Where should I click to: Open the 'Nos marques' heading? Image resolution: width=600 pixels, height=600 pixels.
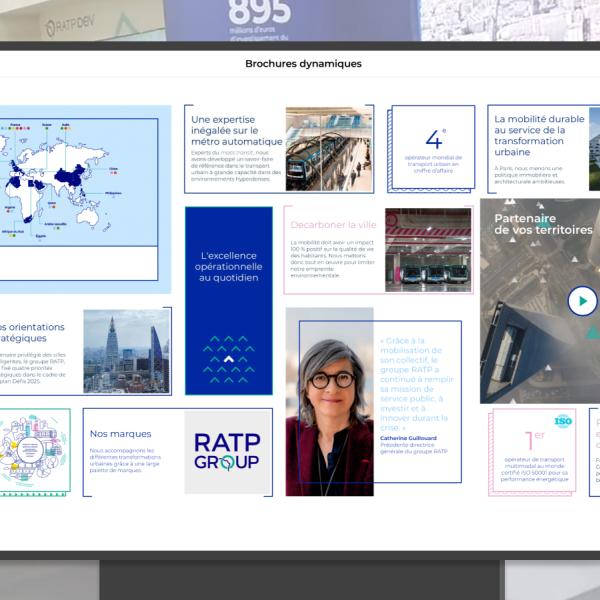121,434
